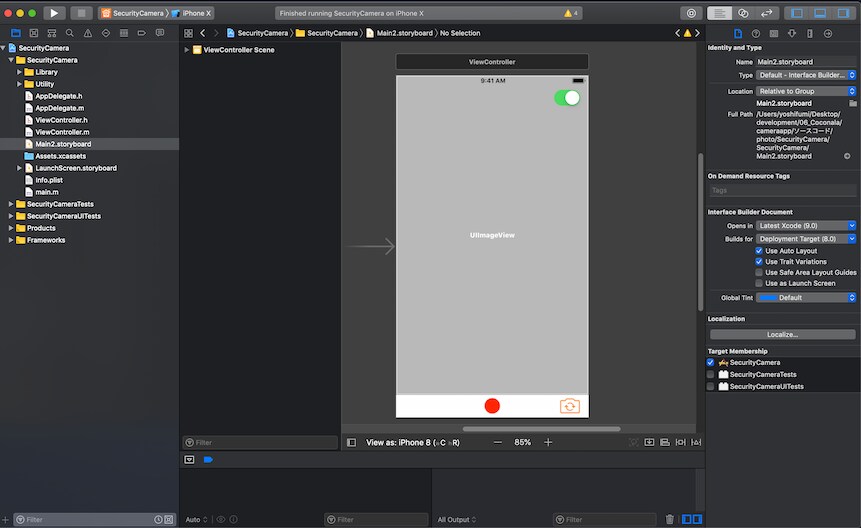Click View as: iPhone 8 device bar
This screenshot has height=528, width=861.
(x=413, y=442)
